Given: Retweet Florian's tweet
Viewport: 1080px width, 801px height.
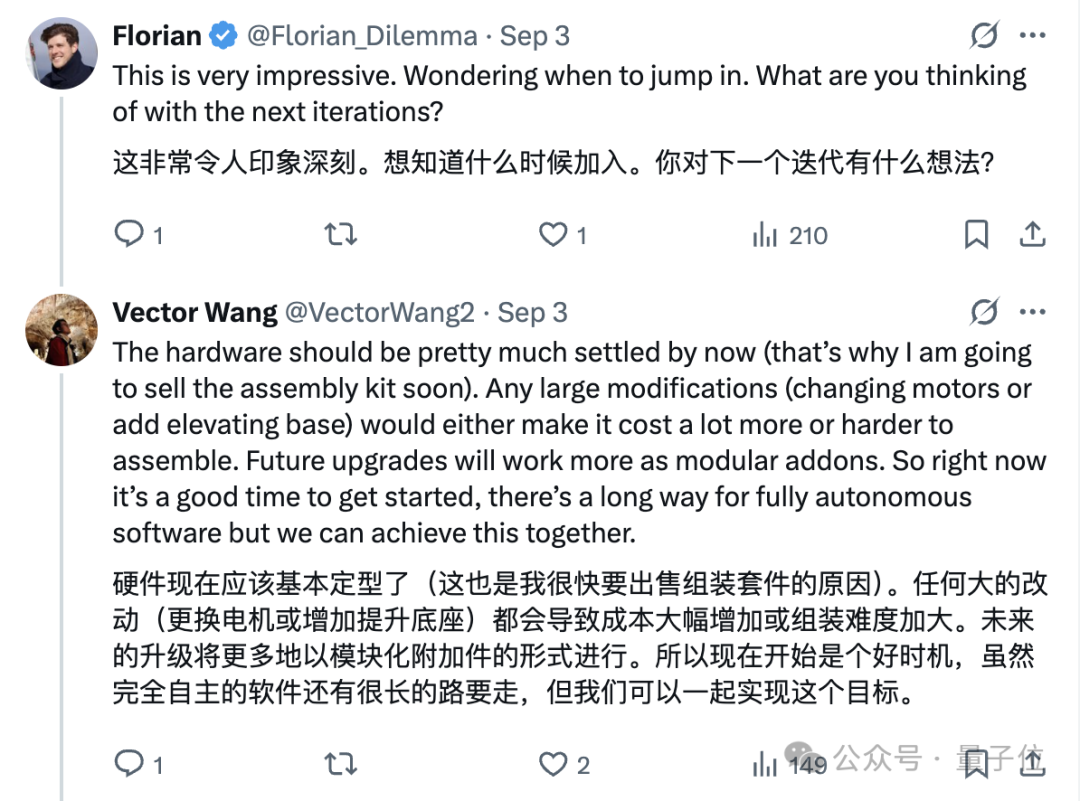Looking at the screenshot, I should click(341, 234).
